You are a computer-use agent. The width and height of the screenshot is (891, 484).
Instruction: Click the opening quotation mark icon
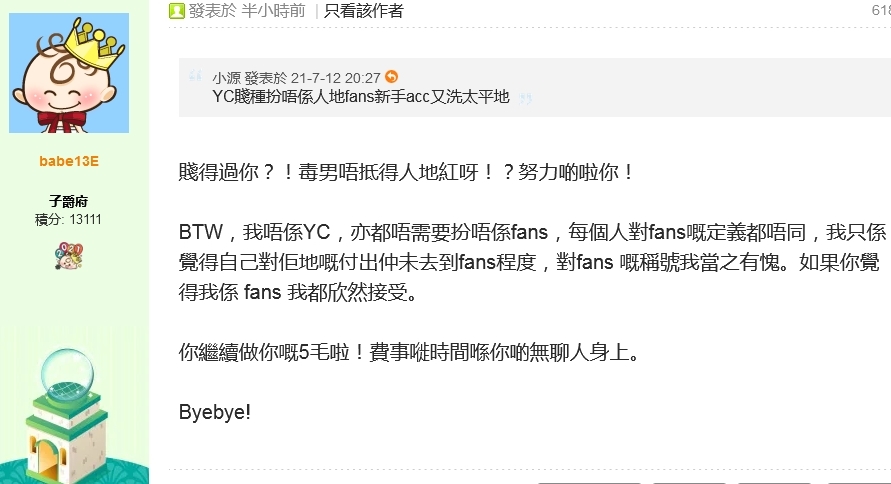195,75
